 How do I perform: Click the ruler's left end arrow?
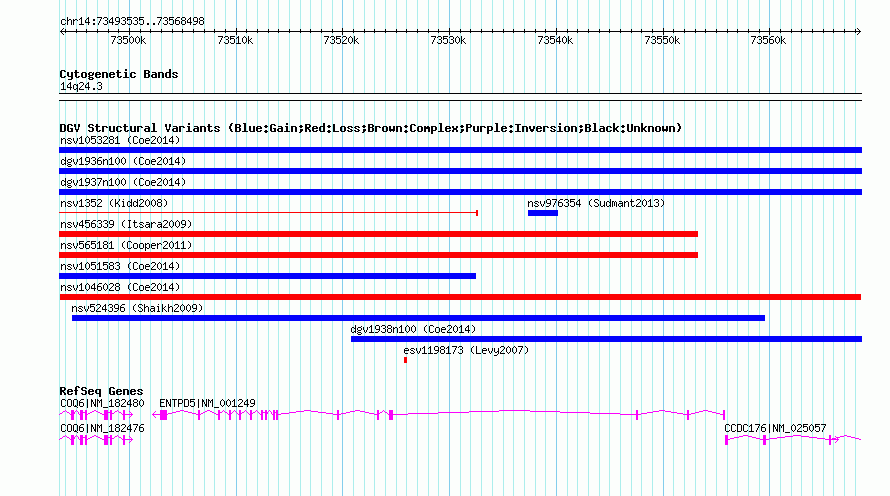[x=62, y=32]
